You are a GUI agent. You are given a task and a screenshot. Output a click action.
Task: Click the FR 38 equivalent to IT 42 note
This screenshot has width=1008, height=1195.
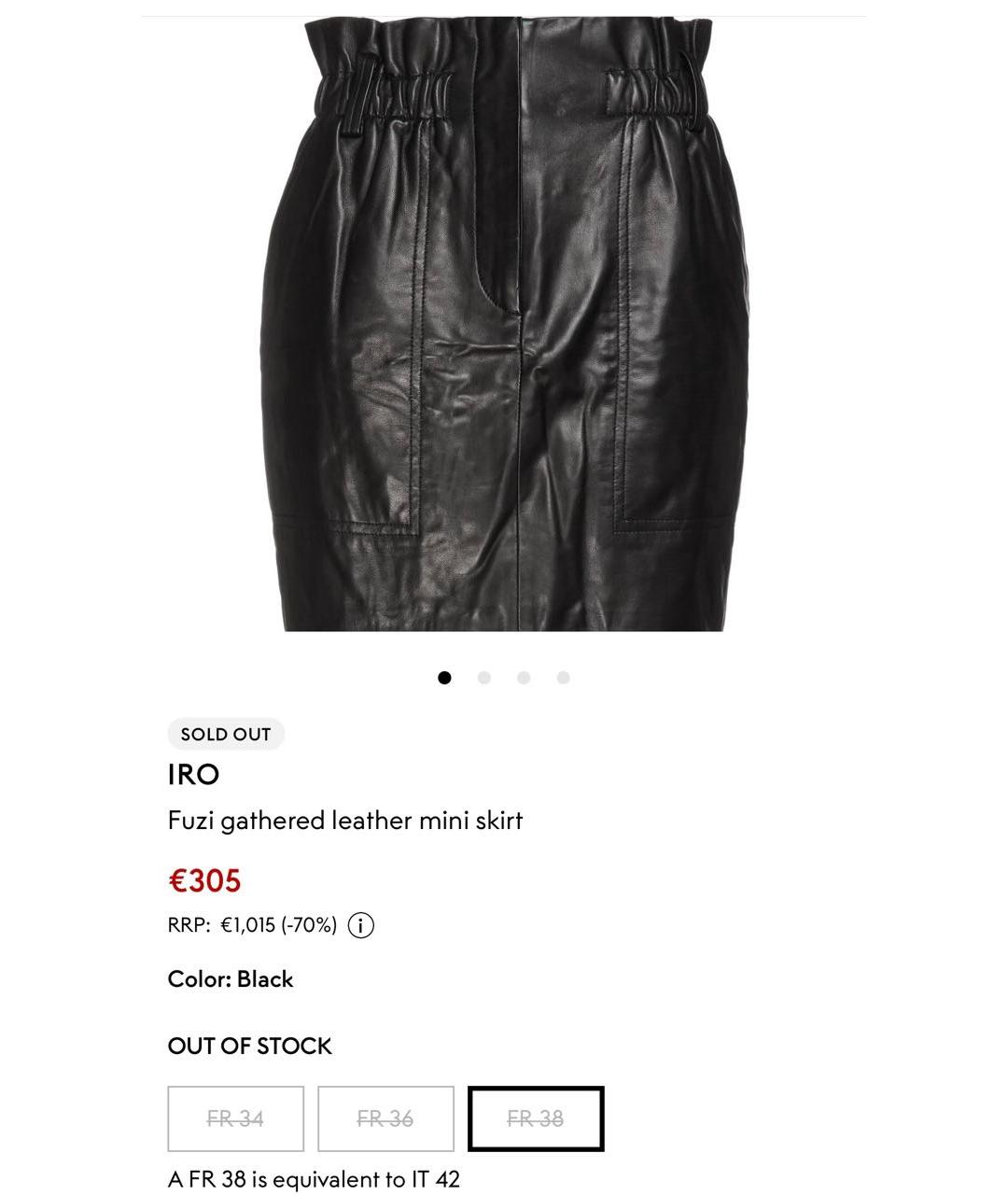point(314,1179)
